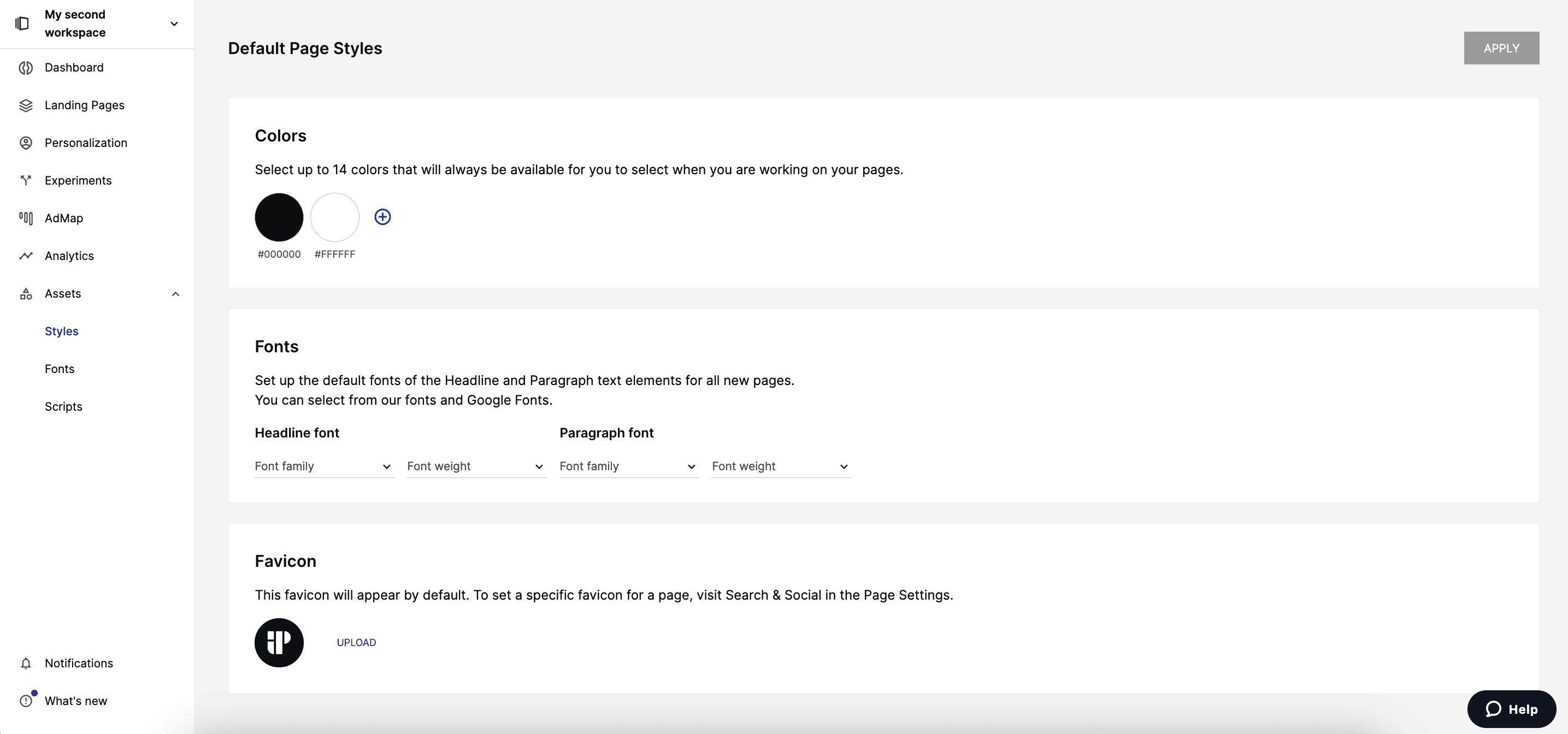This screenshot has width=1568, height=734.
Task: Open the Personalization section
Action: pos(86,143)
